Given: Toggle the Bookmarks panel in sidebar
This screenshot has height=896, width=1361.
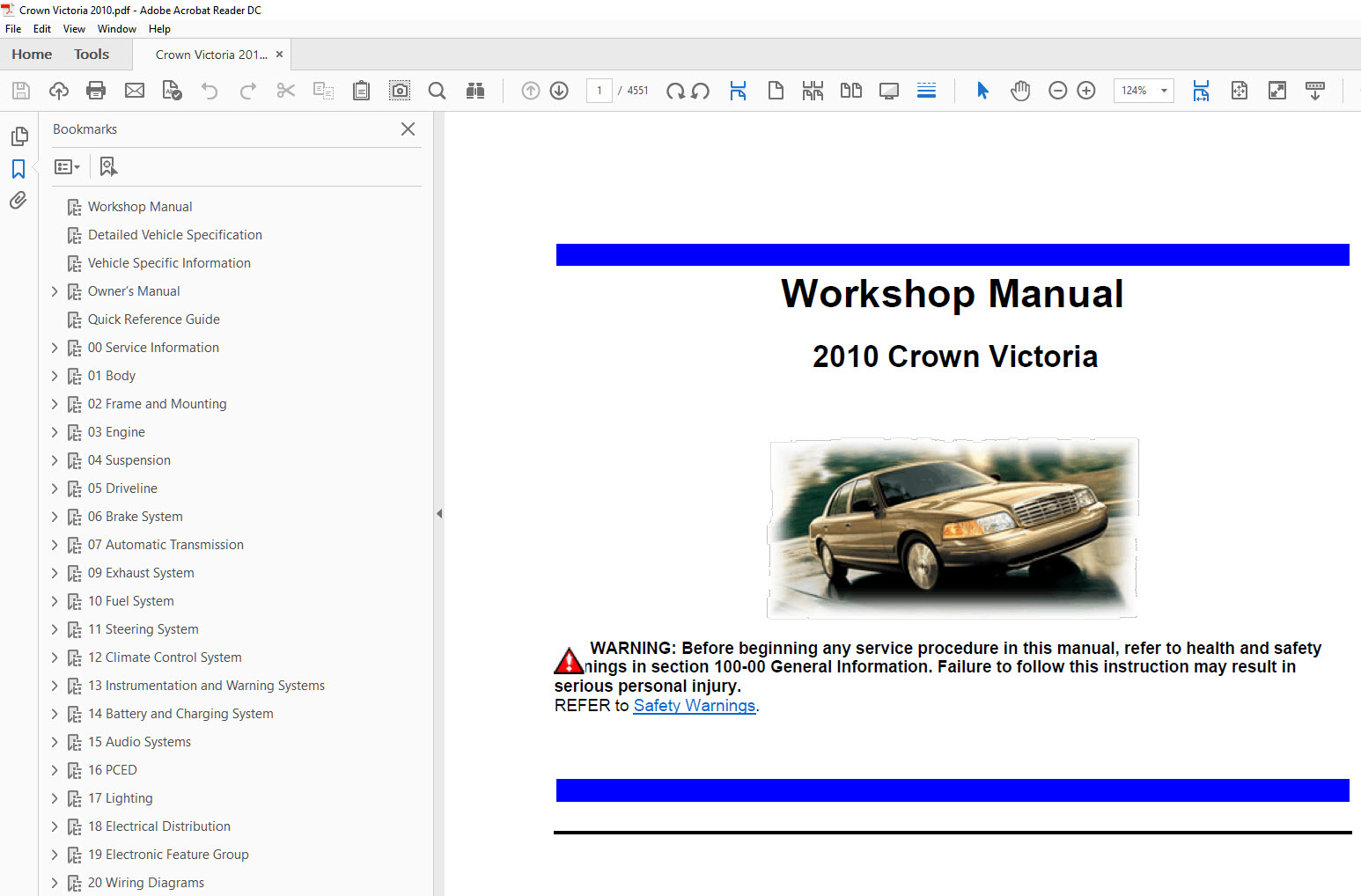Looking at the screenshot, I should 18,169.
